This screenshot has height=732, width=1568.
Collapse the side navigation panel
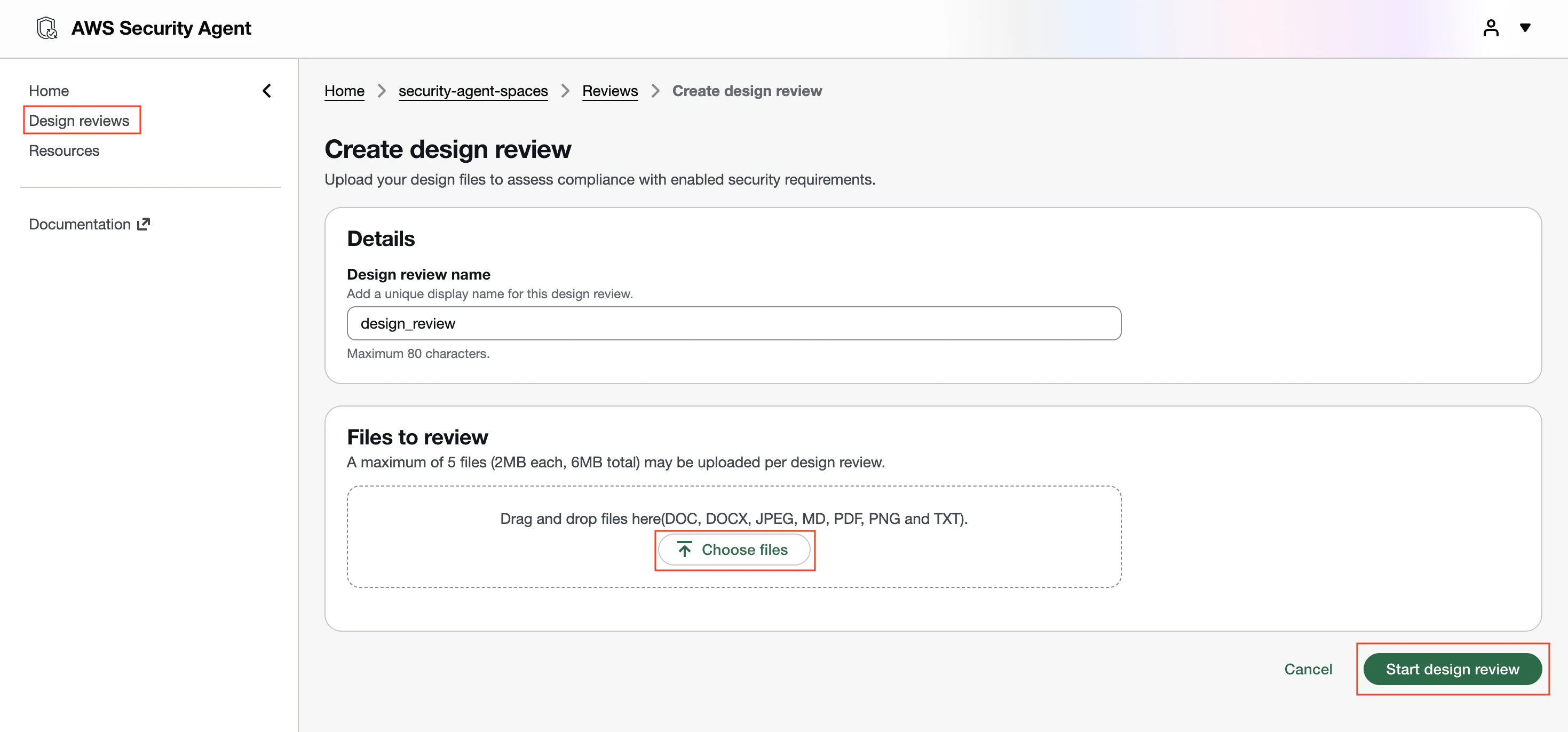coord(267,91)
